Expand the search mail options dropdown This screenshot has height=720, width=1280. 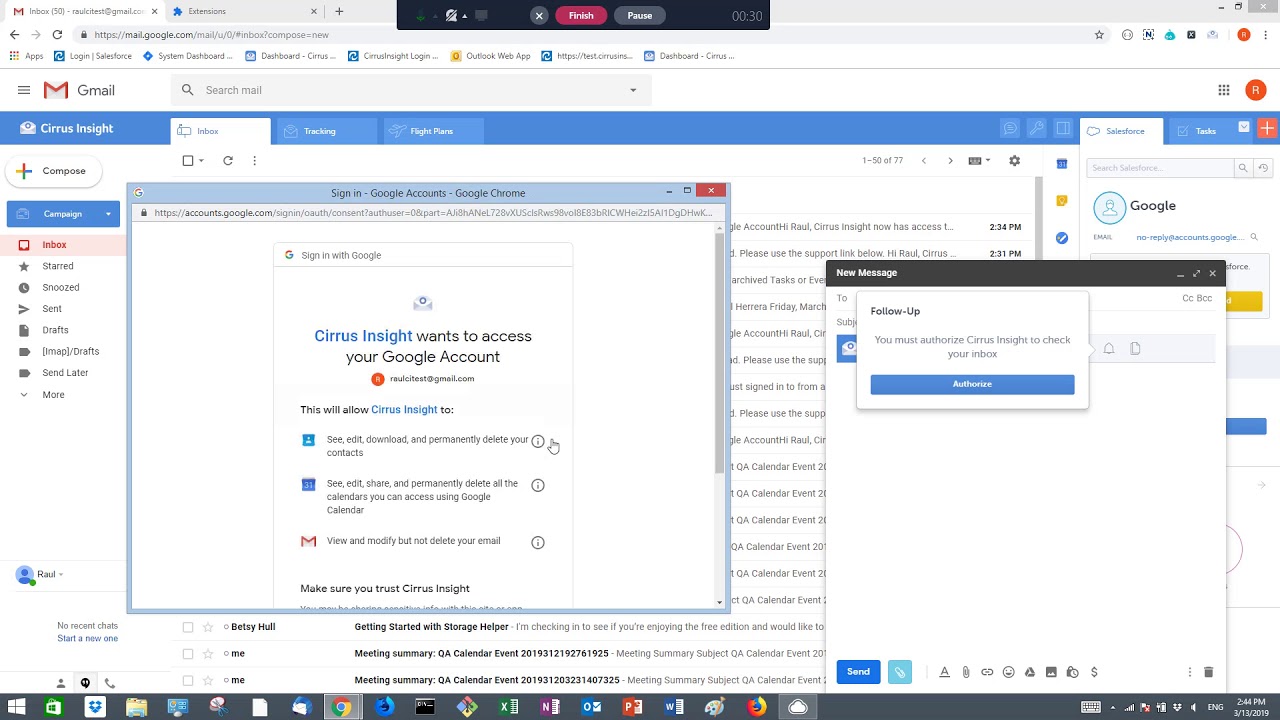[633, 90]
